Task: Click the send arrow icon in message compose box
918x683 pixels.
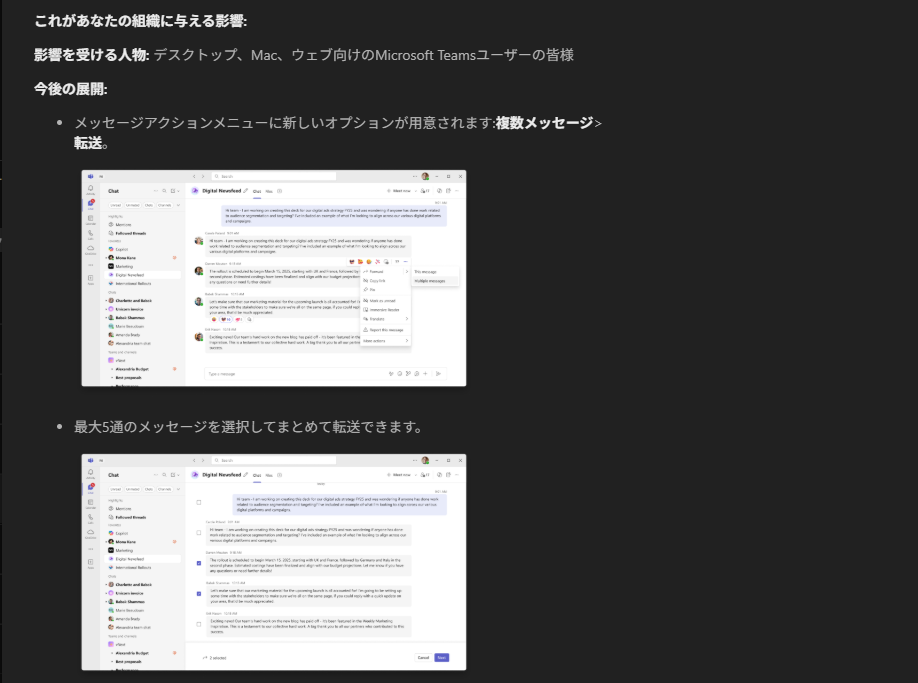Action: 438,373
